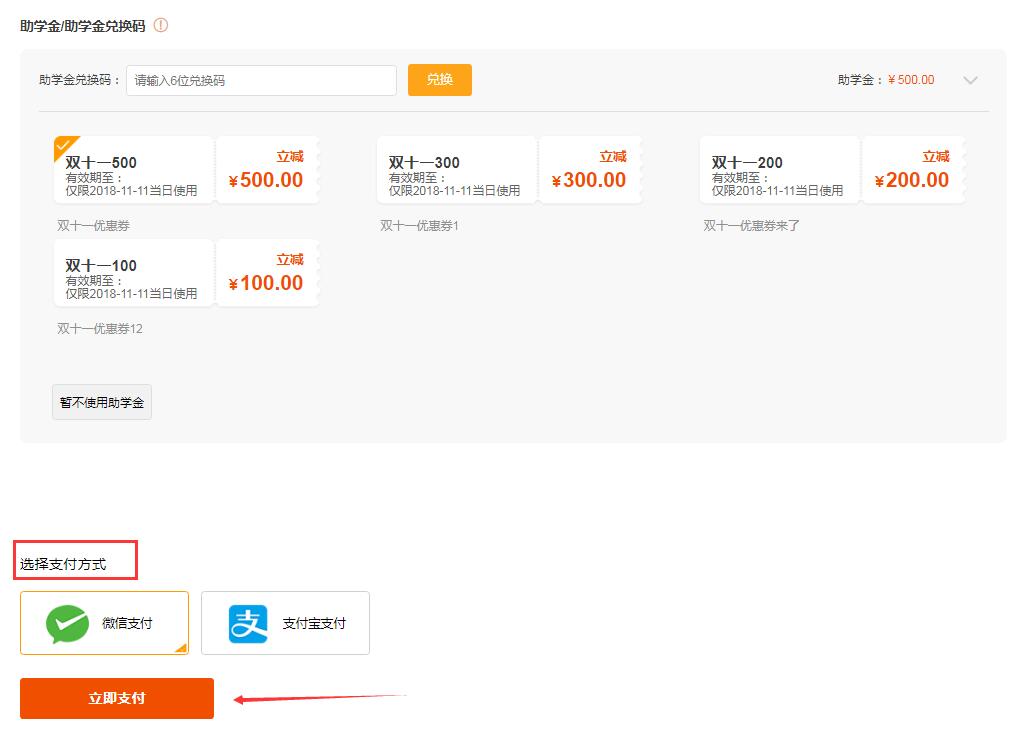Click the 6-digit redemption code input field
The height and width of the screenshot is (745, 1029).
tap(260, 80)
